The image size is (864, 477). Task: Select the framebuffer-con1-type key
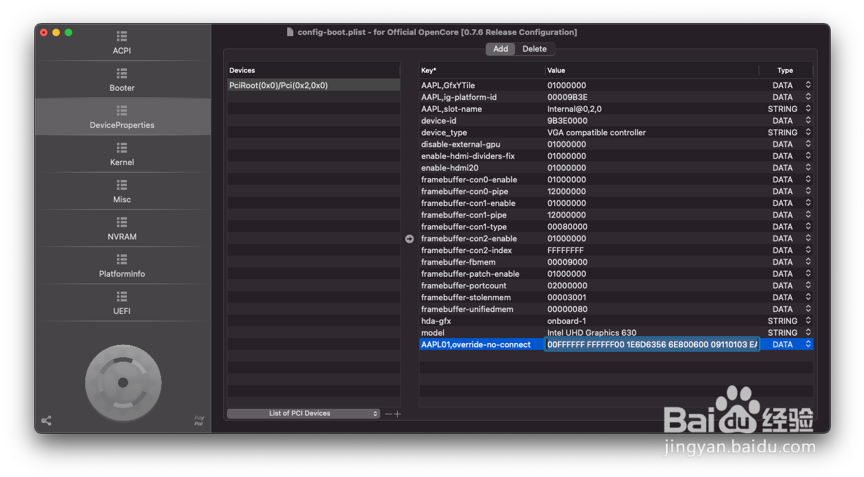(x=463, y=226)
